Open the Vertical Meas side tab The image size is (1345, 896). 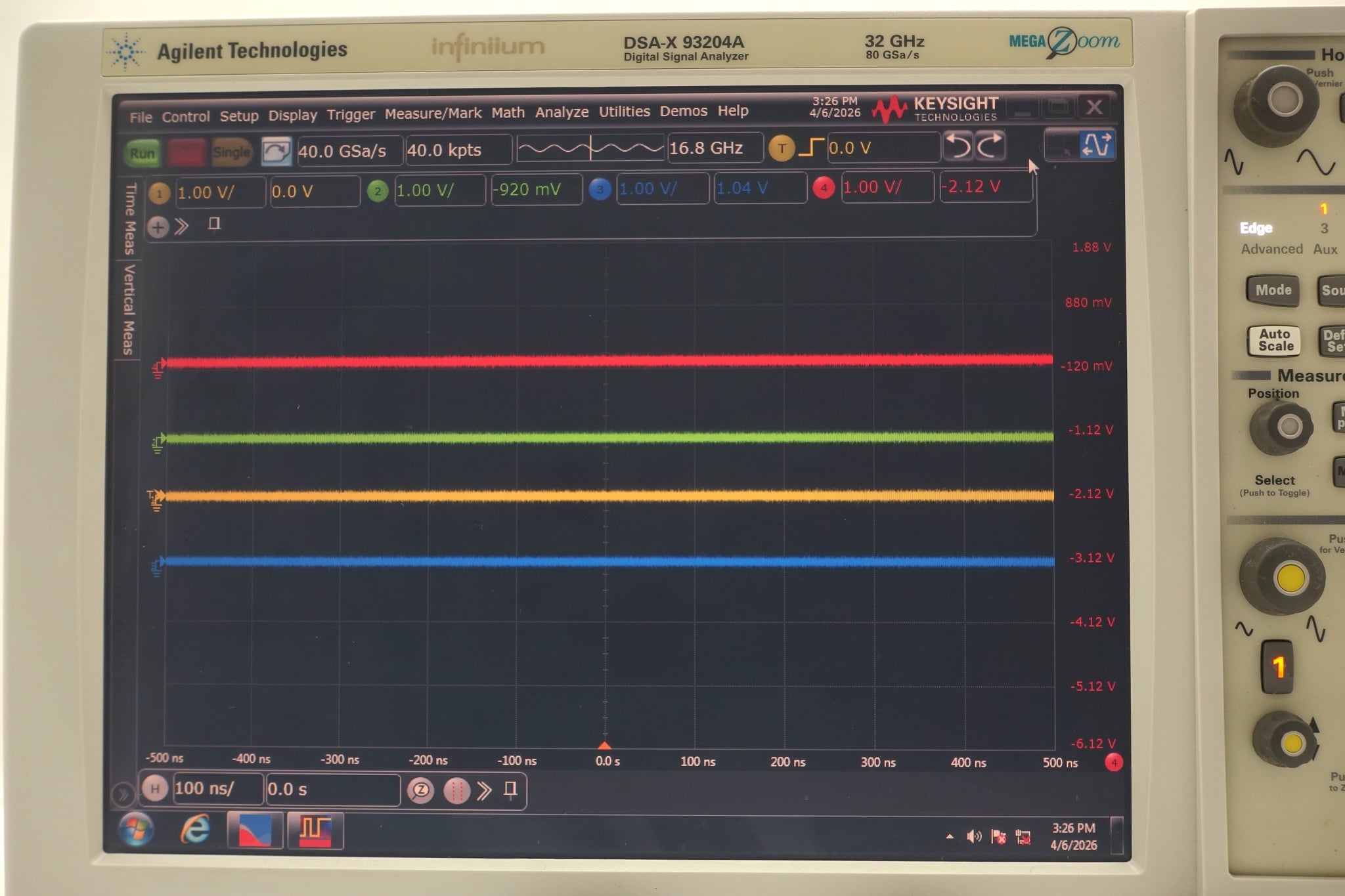pos(129,310)
